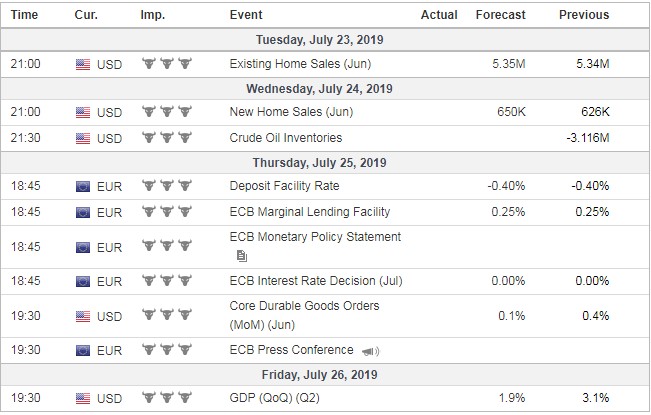View the ECB Marginal Lending Facility event
Image resolution: width=651 pixels, height=415 pixels.
pos(309,212)
